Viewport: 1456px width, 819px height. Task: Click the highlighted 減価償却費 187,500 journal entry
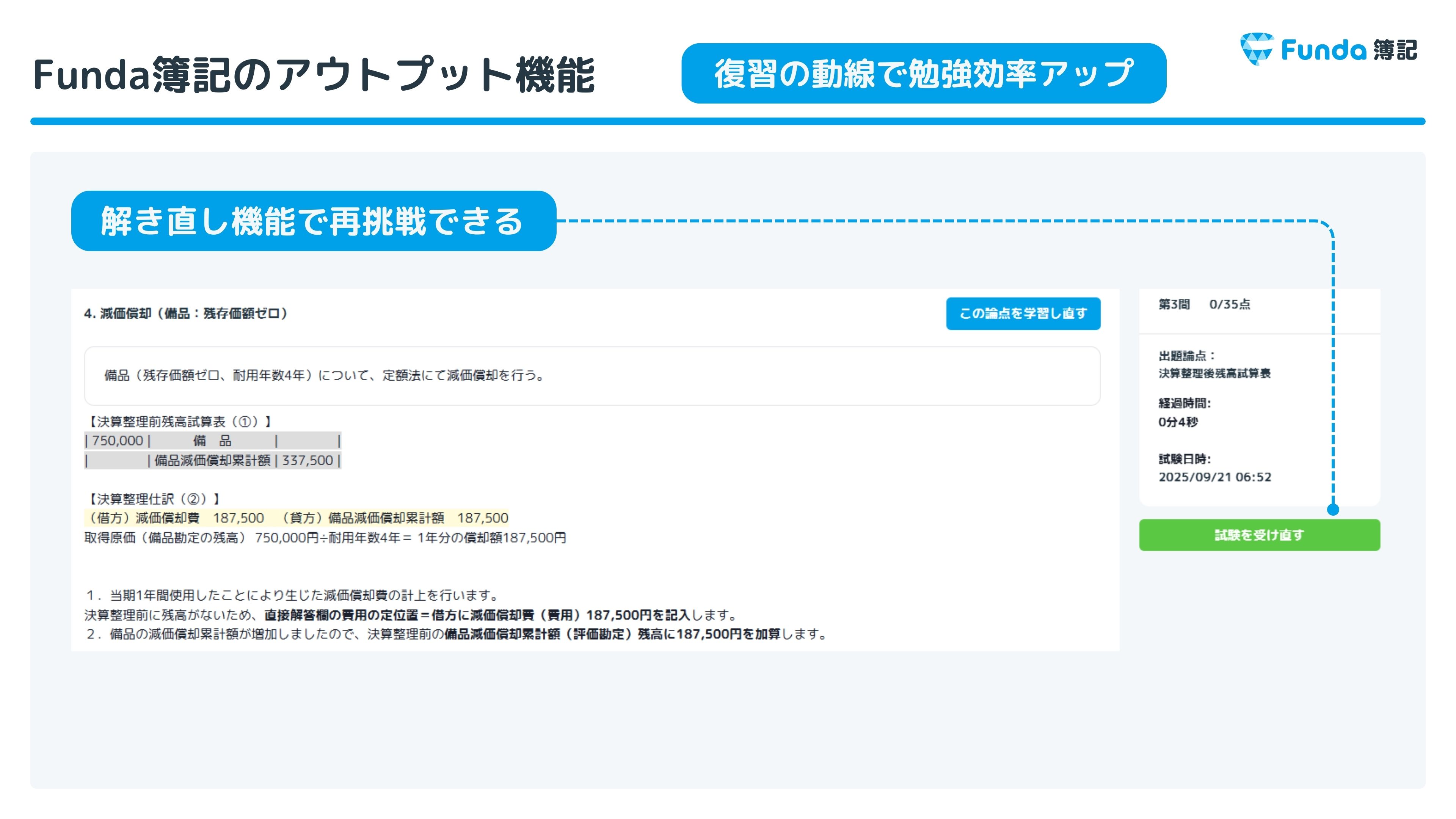(297, 518)
